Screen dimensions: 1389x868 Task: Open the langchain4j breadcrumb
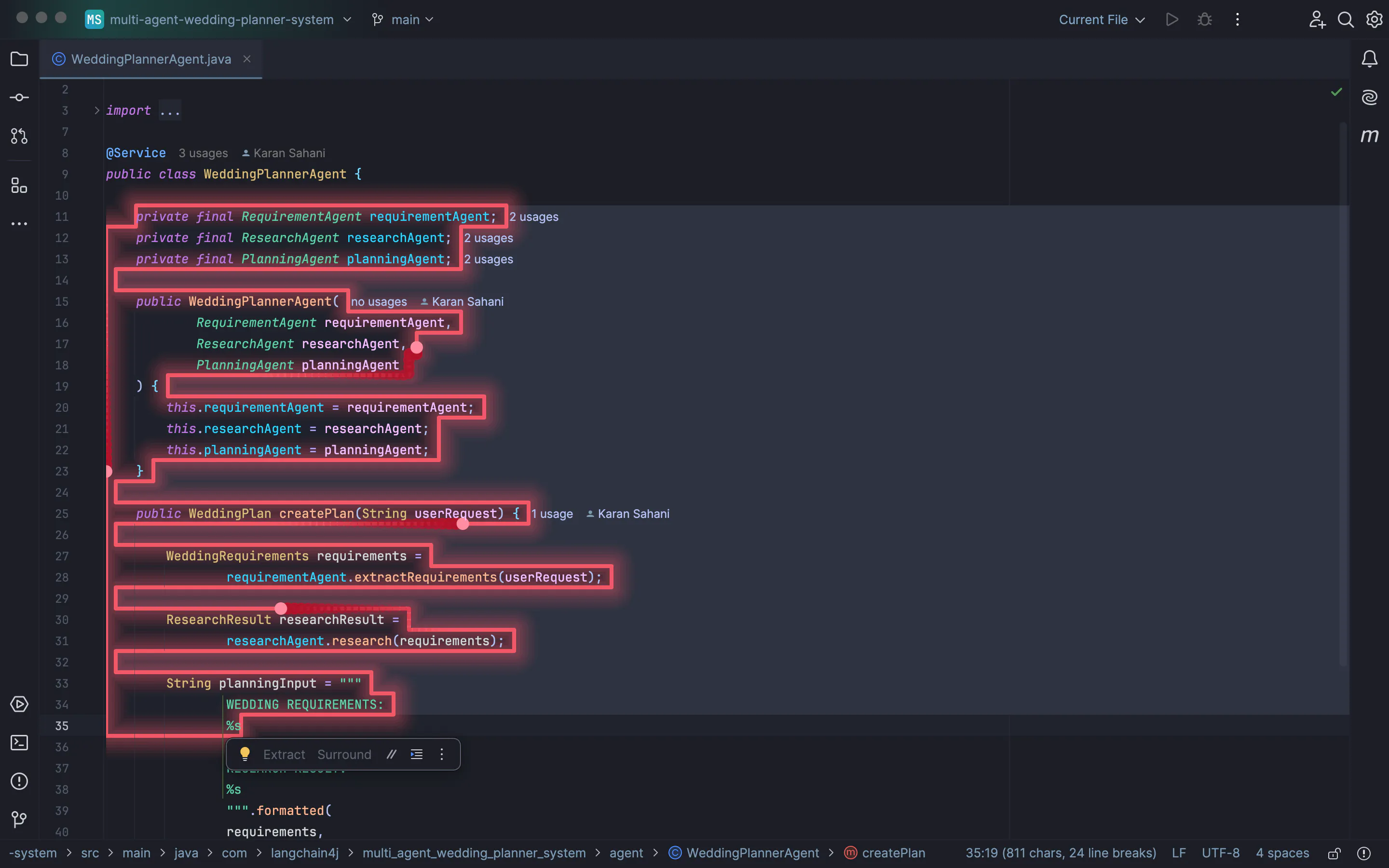point(305,853)
